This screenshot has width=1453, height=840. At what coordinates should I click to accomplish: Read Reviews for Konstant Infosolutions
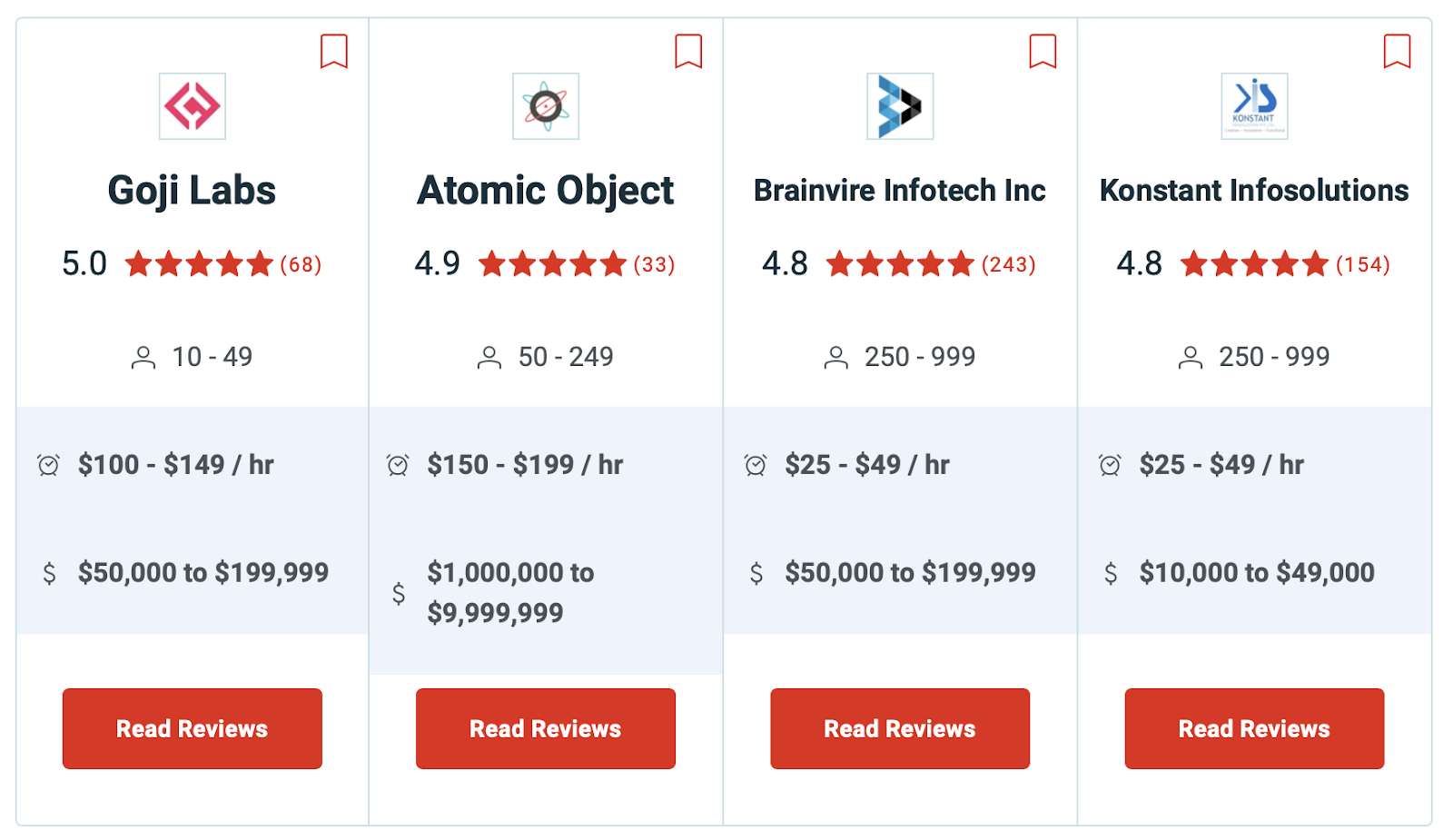tap(1254, 728)
